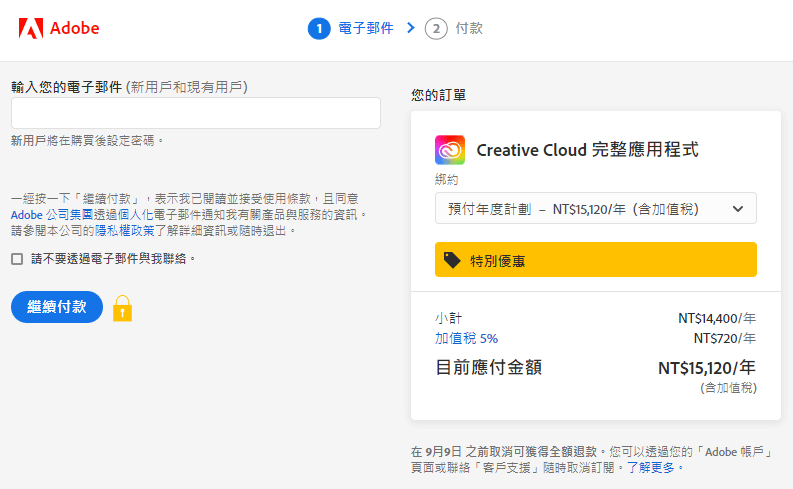Click the plan dropdown's down arrow
Image resolution: width=793 pixels, height=489 pixels.
click(738, 208)
